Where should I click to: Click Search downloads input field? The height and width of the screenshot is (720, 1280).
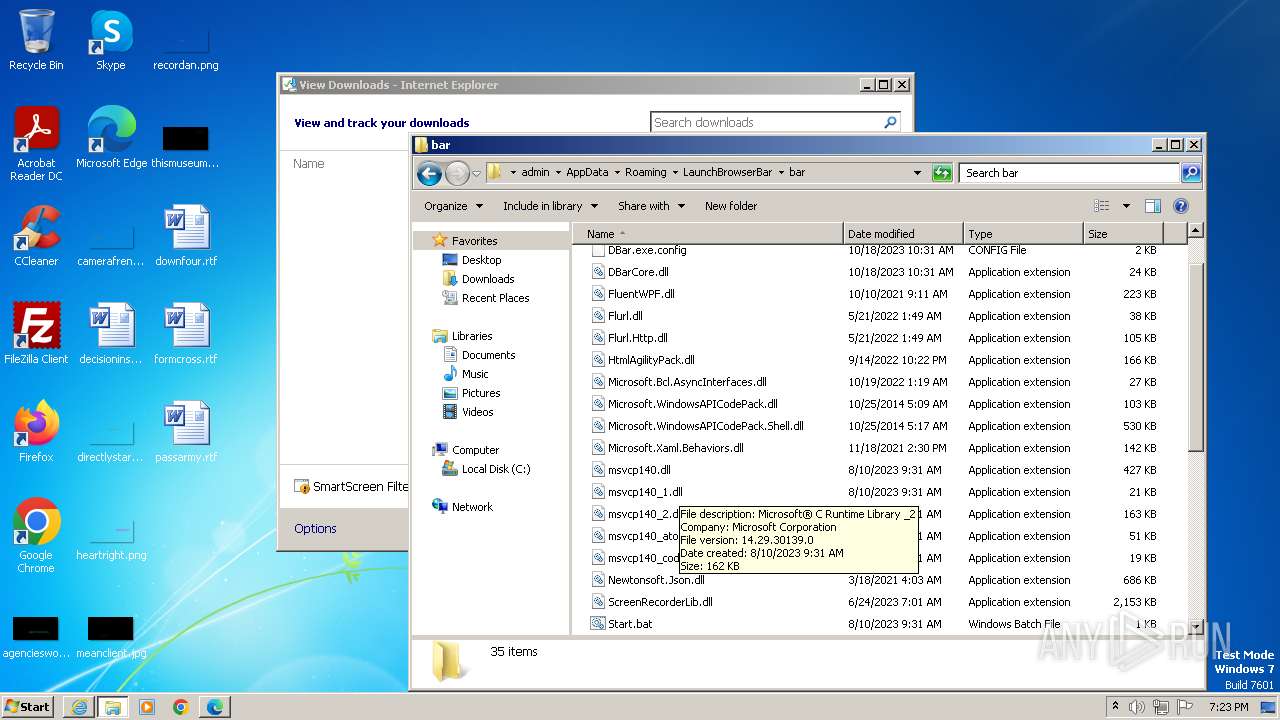pyautogui.click(x=765, y=122)
